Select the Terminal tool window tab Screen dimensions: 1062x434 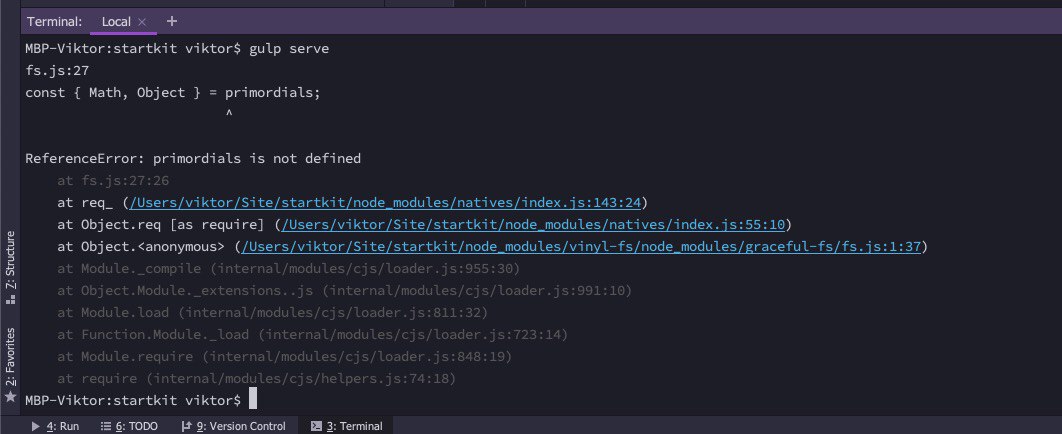click(x=347, y=426)
